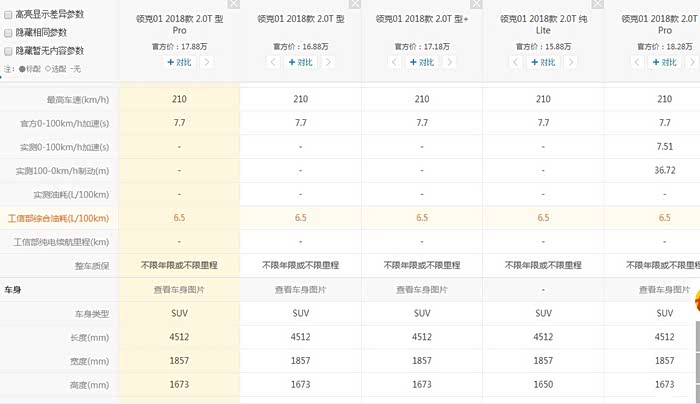700x404 pixels.
Task: Shift the 2.0T 纯 Lite column right
Action: (570, 62)
